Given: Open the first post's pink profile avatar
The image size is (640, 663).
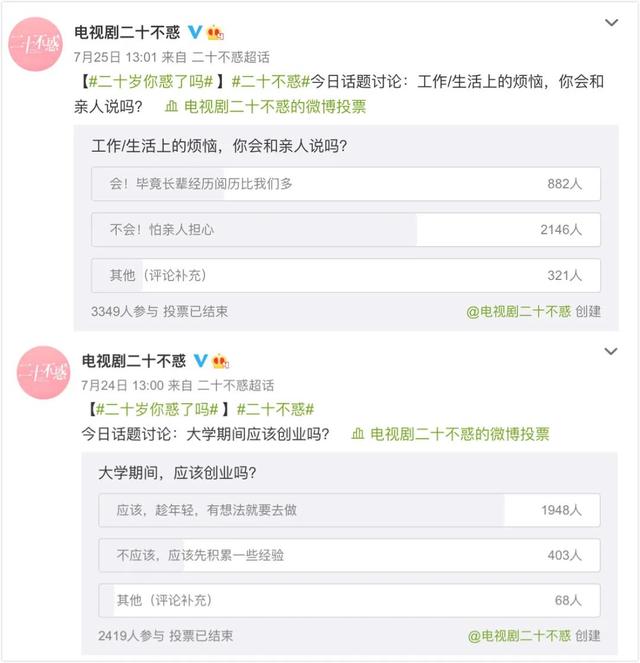Looking at the screenshot, I should click(x=37, y=45).
